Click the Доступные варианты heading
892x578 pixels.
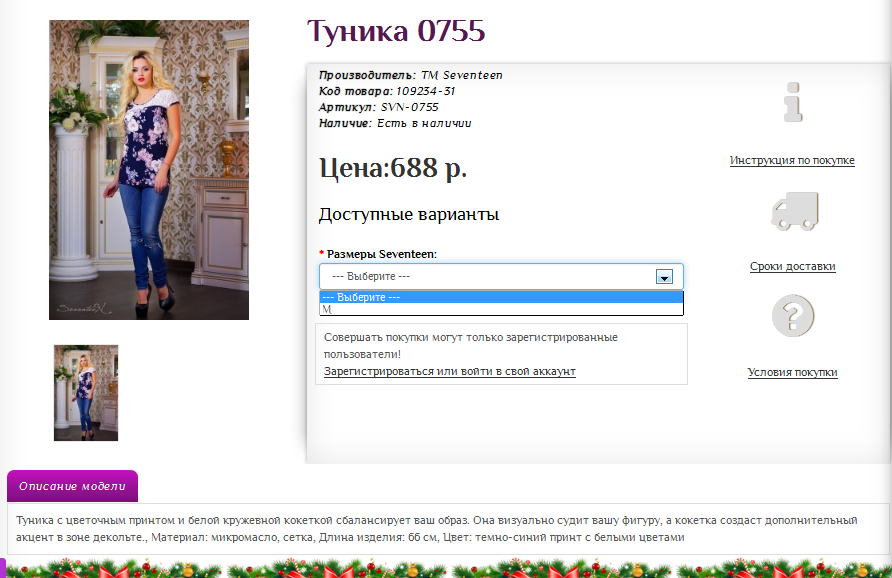pos(408,214)
